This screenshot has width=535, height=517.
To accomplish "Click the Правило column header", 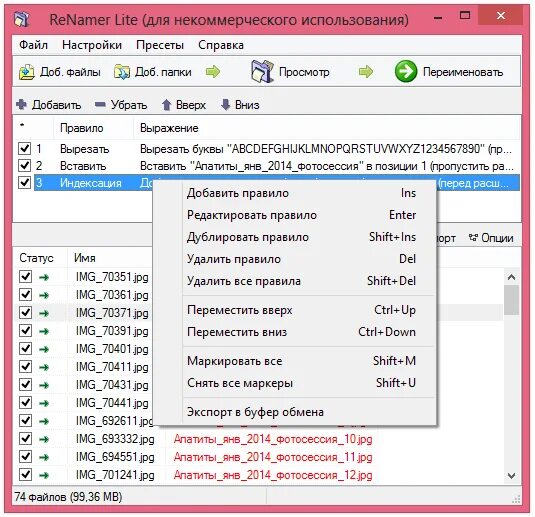I will coord(93,128).
